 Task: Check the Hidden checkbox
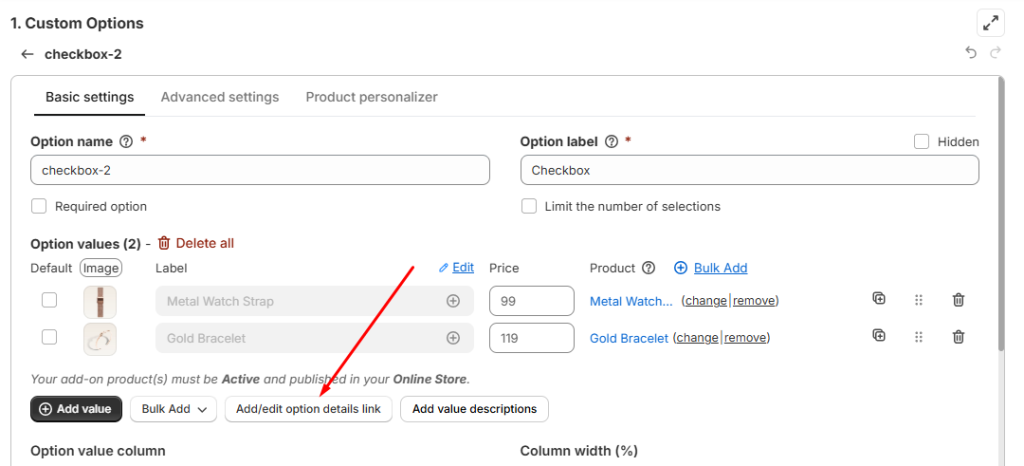pos(922,142)
